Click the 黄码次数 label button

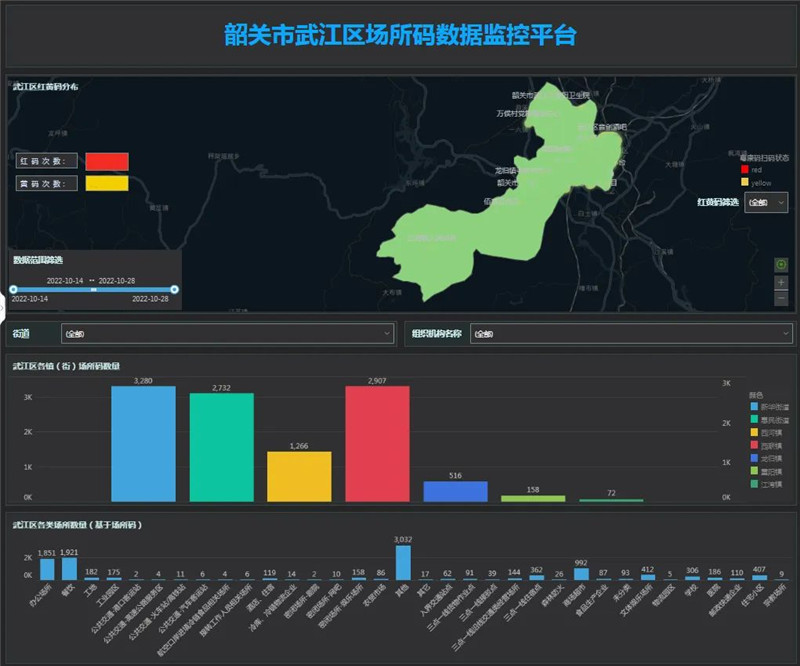(44, 184)
